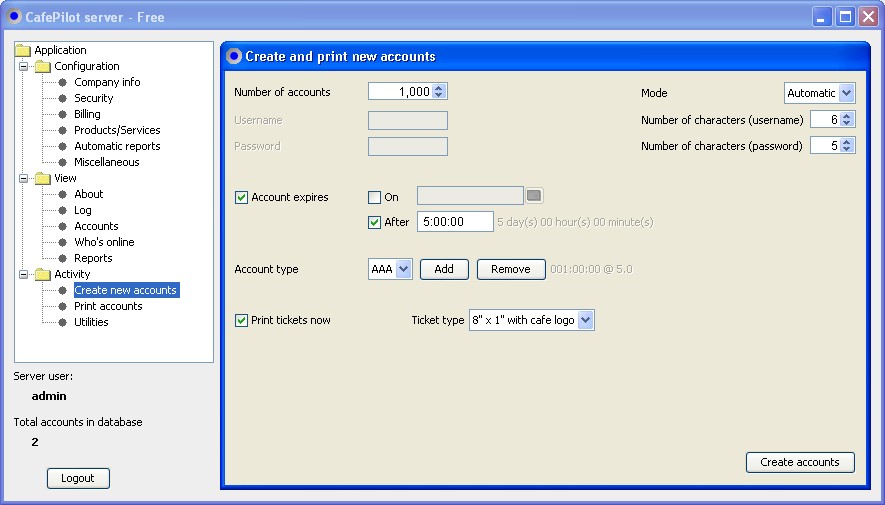Image resolution: width=885 pixels, height=505 pixels.
Task: Open Billing in the tree
Action: click(x=87, y=114)
